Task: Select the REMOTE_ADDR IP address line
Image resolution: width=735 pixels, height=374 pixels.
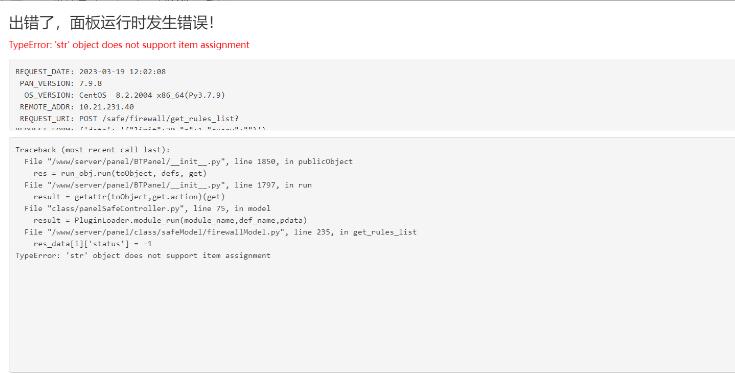Action: pyautogui.click(x=76, y=106)
